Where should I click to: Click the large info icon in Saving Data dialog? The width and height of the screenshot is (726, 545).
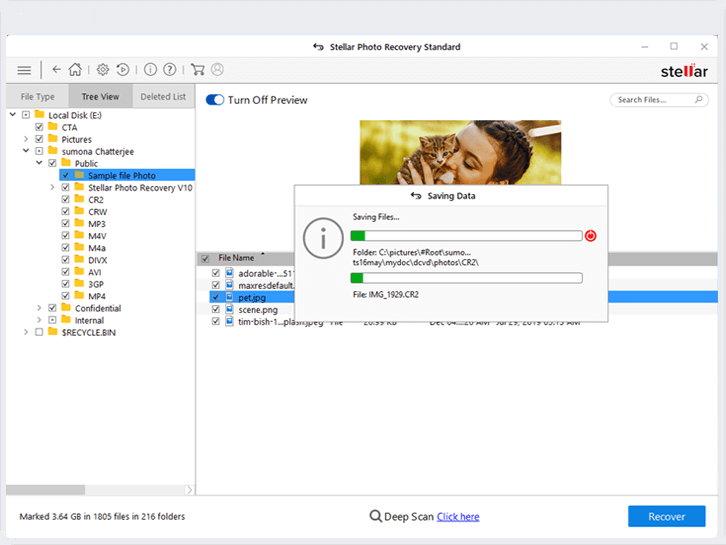click(323, 238)
